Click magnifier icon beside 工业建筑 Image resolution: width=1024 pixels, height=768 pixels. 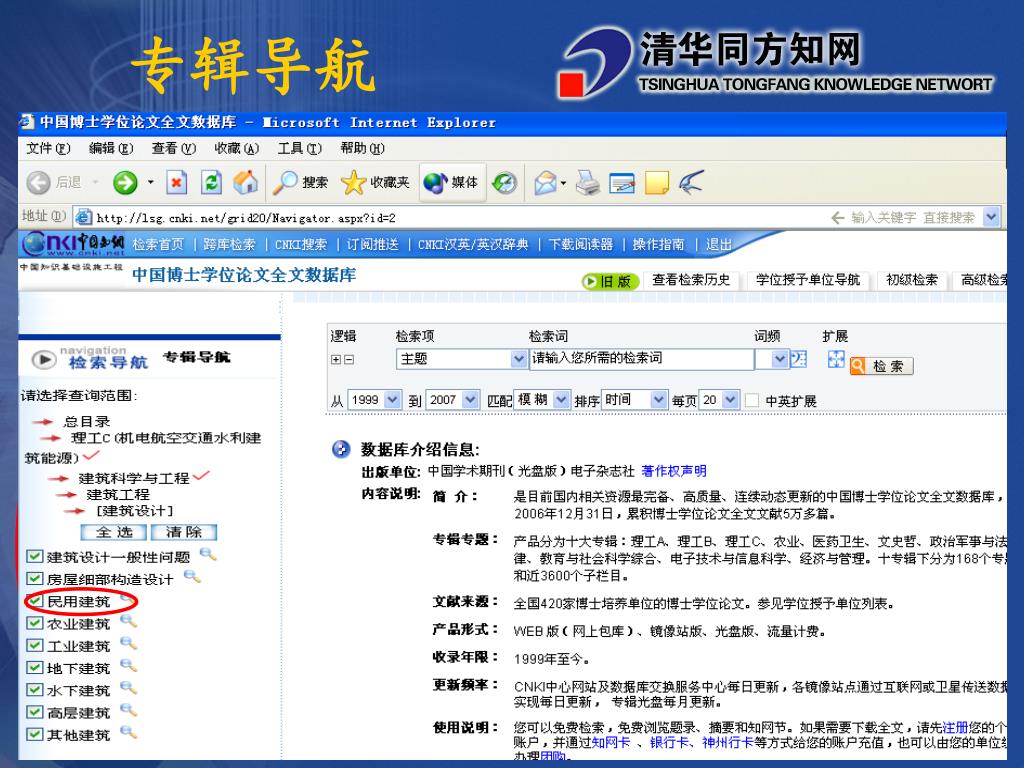click(129, 643)
